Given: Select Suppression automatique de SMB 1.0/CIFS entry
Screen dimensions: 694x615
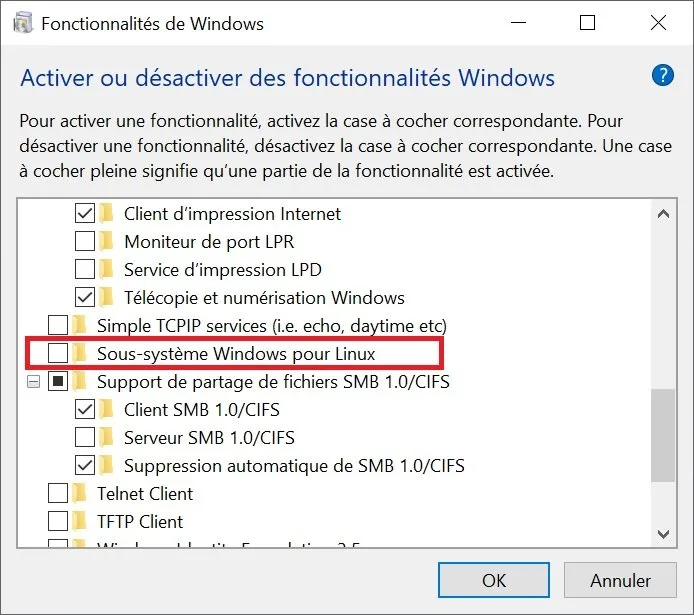Looking at the screenshot, I should (294, 465).
